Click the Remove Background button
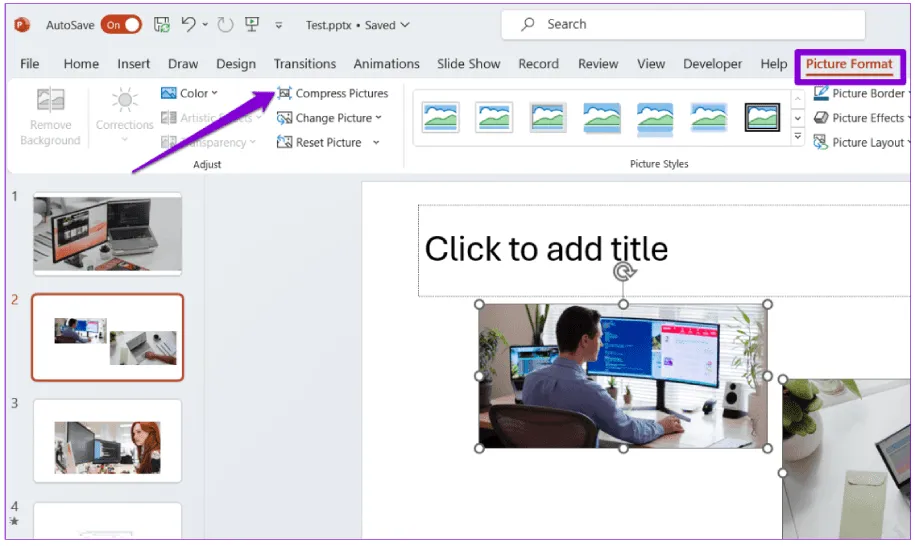Image resolution: width=915 pixels, height=546 pixels. pyautogui.click(x=49, y=117)
